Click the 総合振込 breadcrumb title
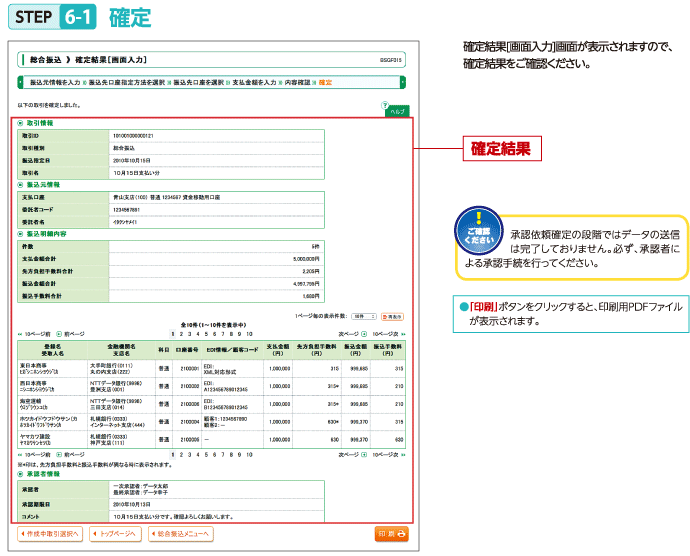This screenshot has height=556, width=690. 45,60
